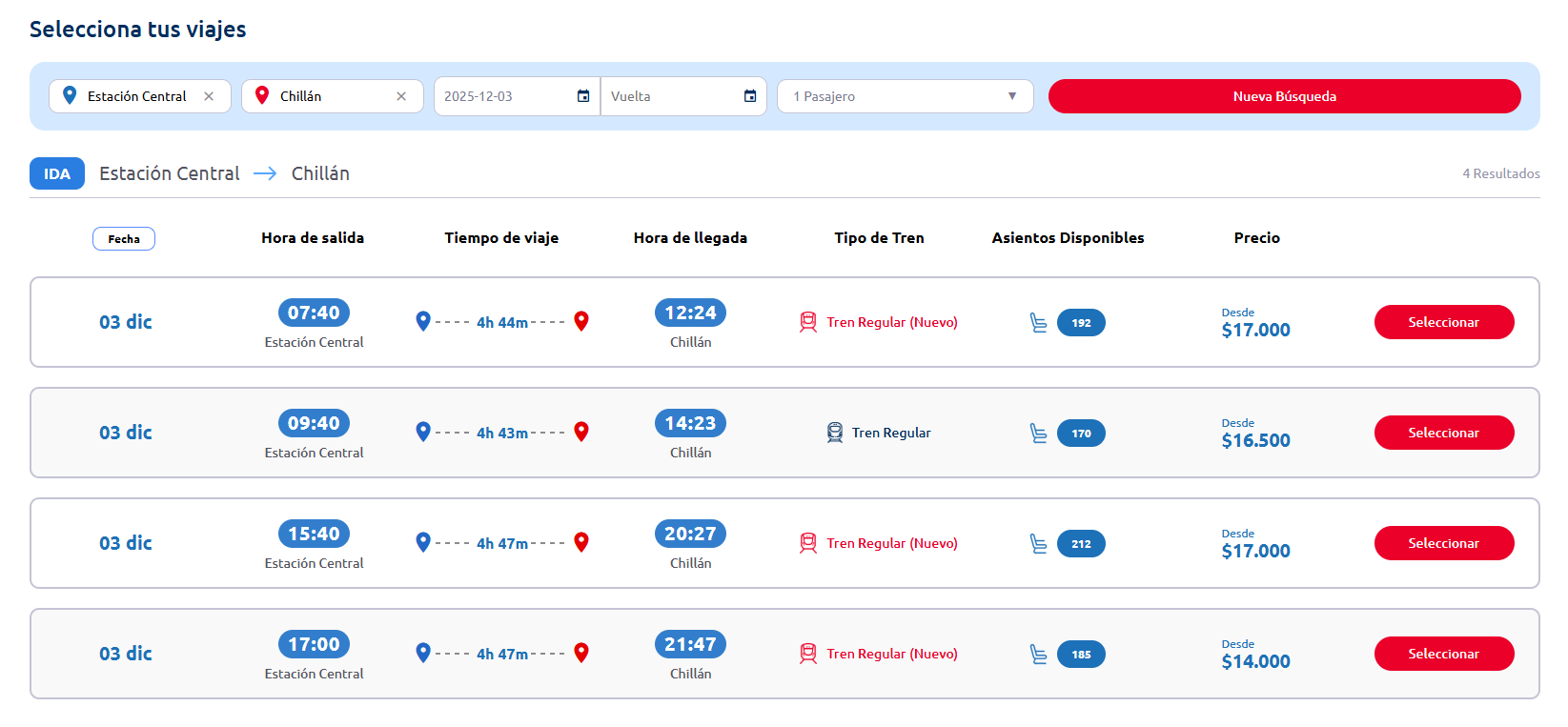Image resolution: width=1568 pixels, height=727 pixels.
Task: Clear the Chillán destination field
Action: pyautogui.click(x=401, y=96)
